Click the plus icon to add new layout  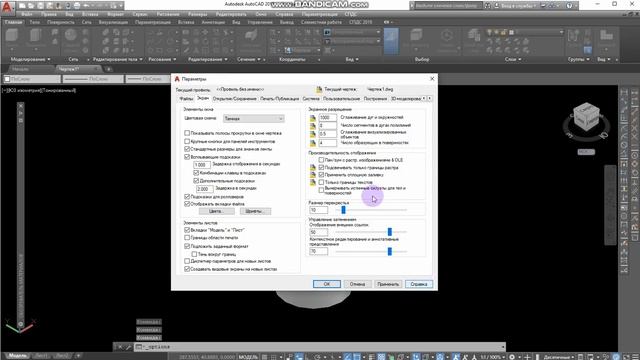coord(78,356)
